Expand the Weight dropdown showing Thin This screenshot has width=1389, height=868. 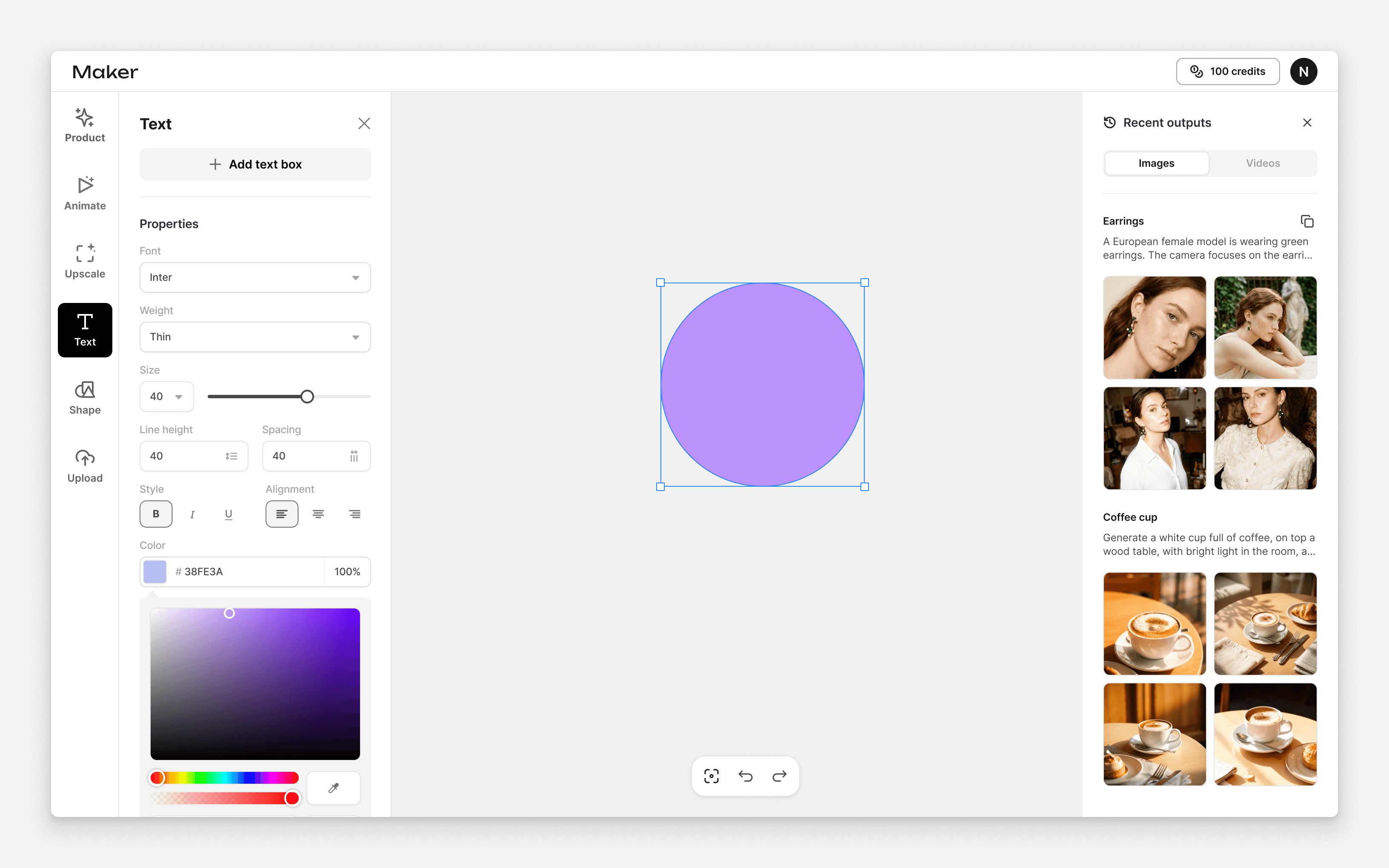(255, 337)
